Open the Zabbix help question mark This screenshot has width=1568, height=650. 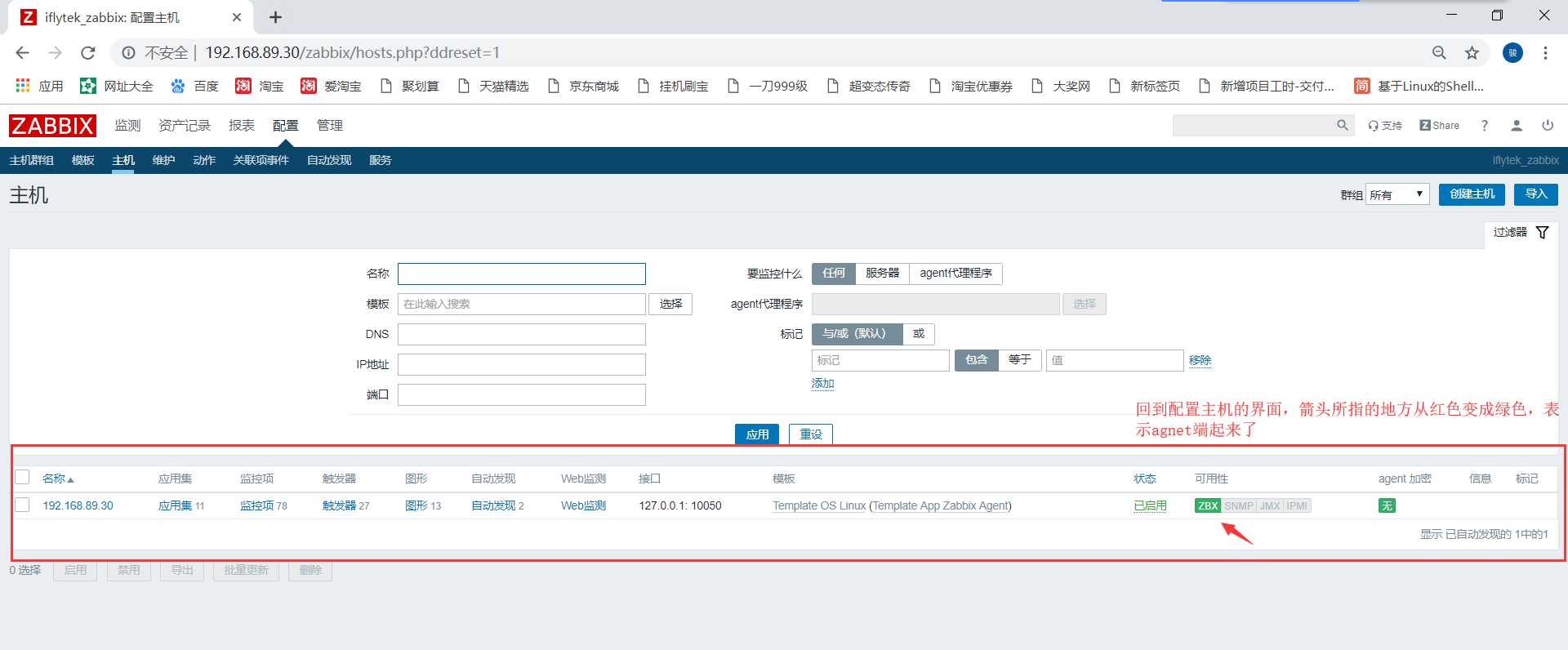click(1485, 126)
